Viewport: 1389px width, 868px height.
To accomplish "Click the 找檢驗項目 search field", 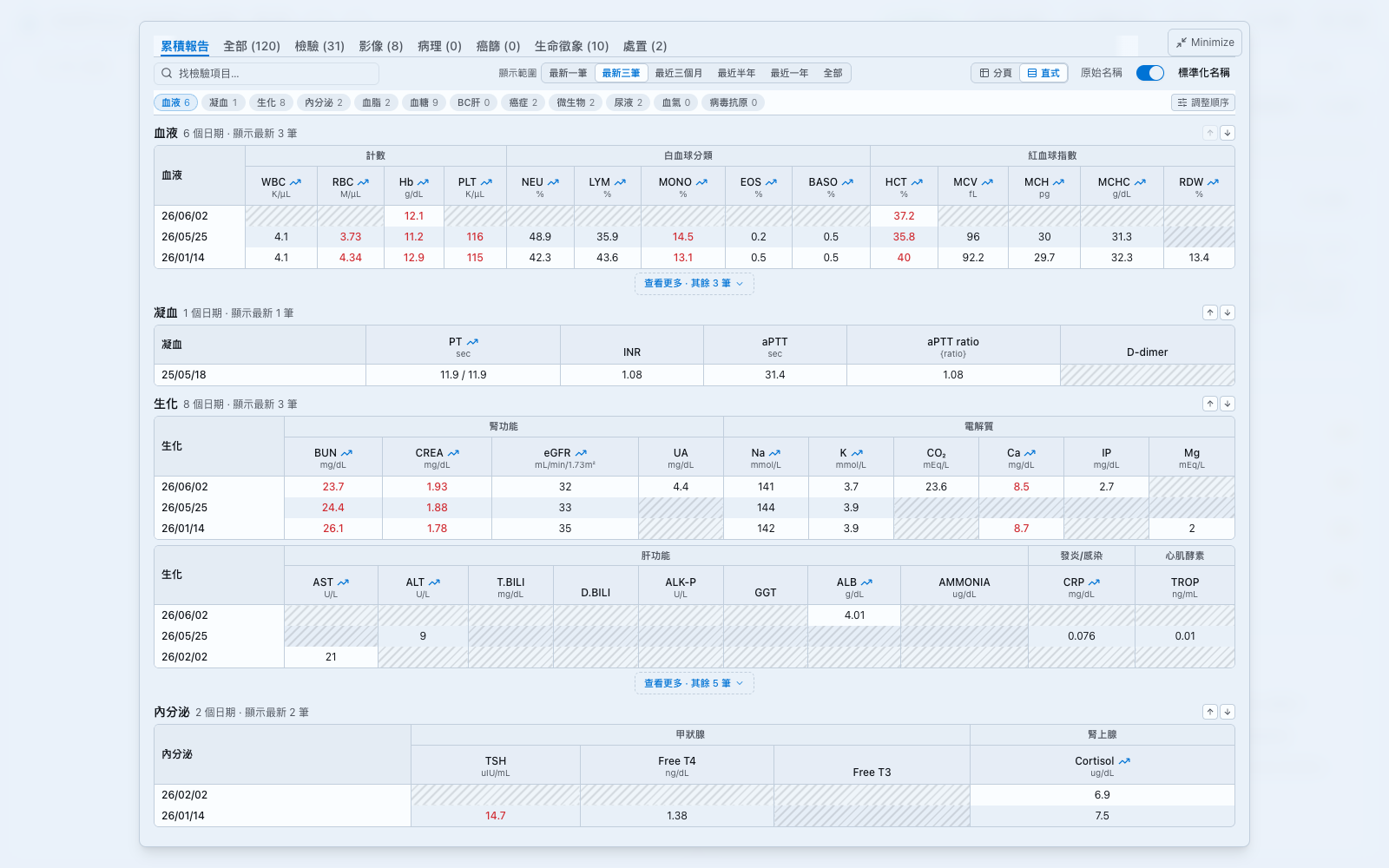I will 267,74.
